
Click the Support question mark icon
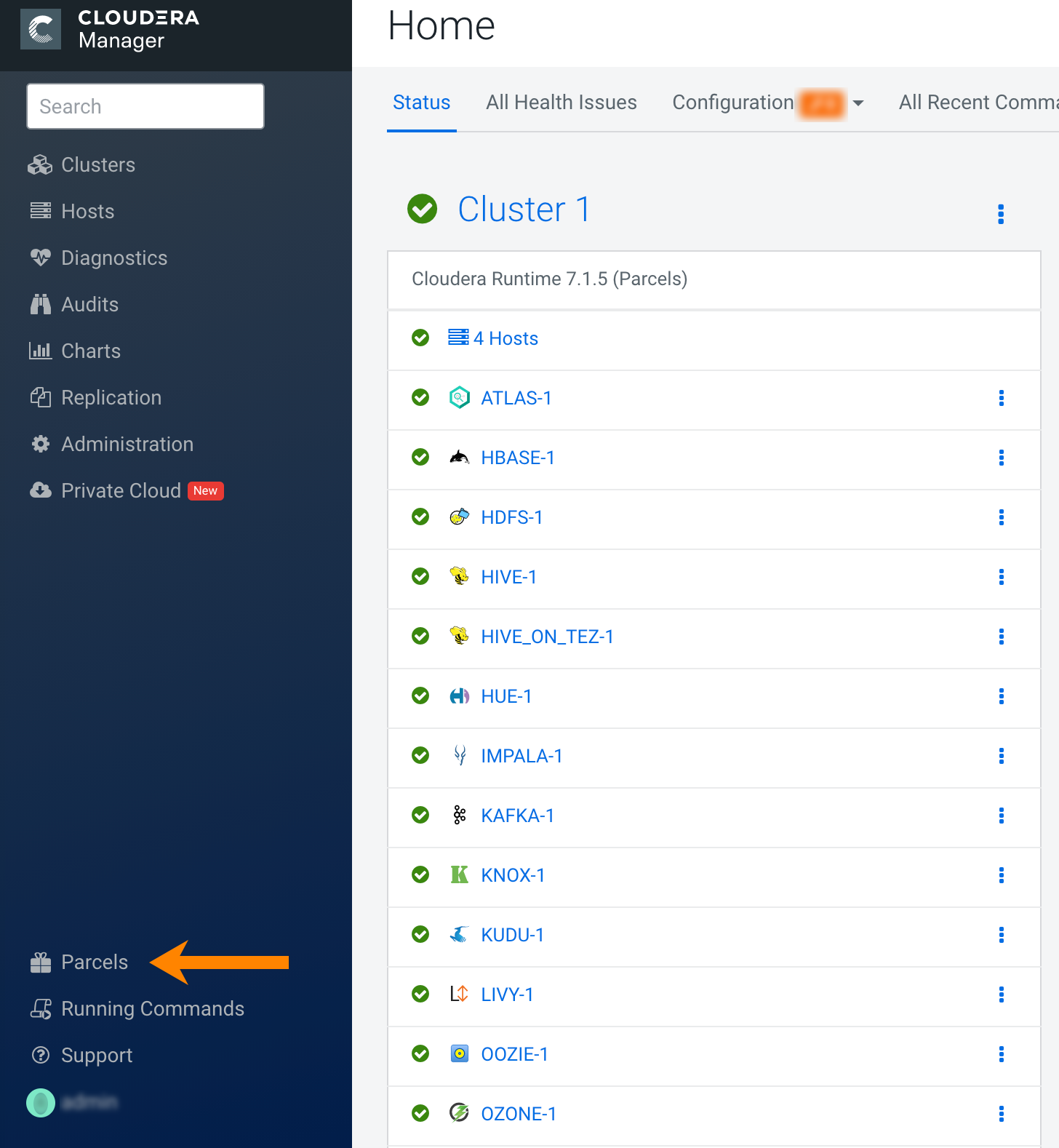tap(41, 1055)
